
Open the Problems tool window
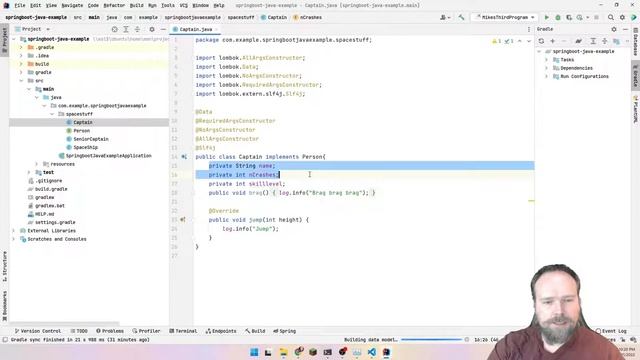(110, 331)
